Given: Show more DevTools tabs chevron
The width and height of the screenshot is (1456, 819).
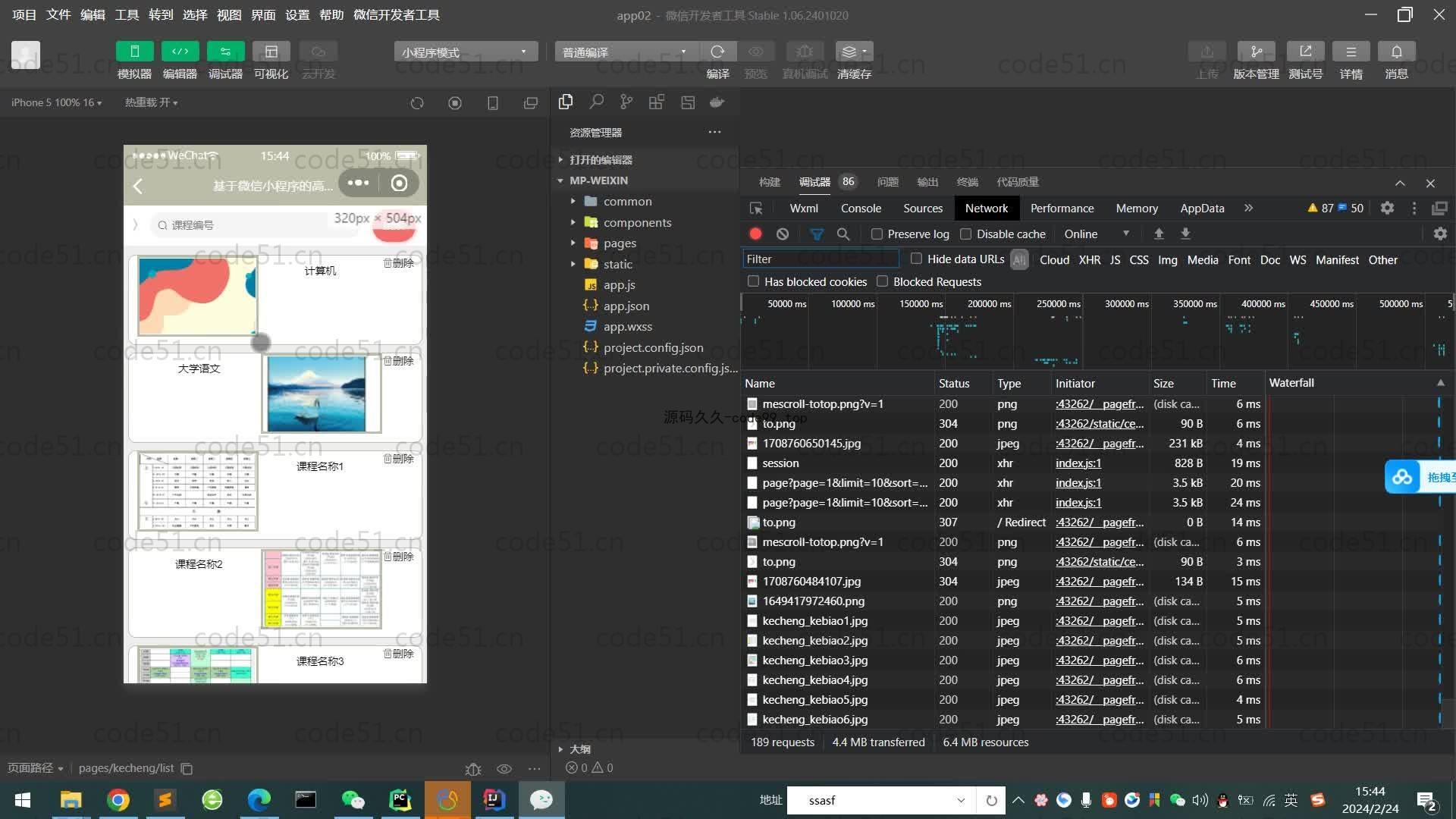Looking at the screenshot, I should pos(1248,208).
